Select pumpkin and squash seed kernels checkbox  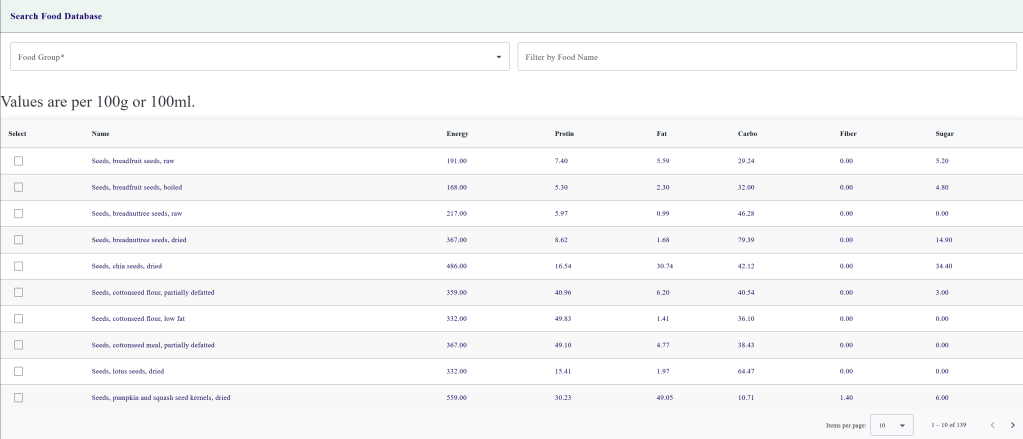18,397
